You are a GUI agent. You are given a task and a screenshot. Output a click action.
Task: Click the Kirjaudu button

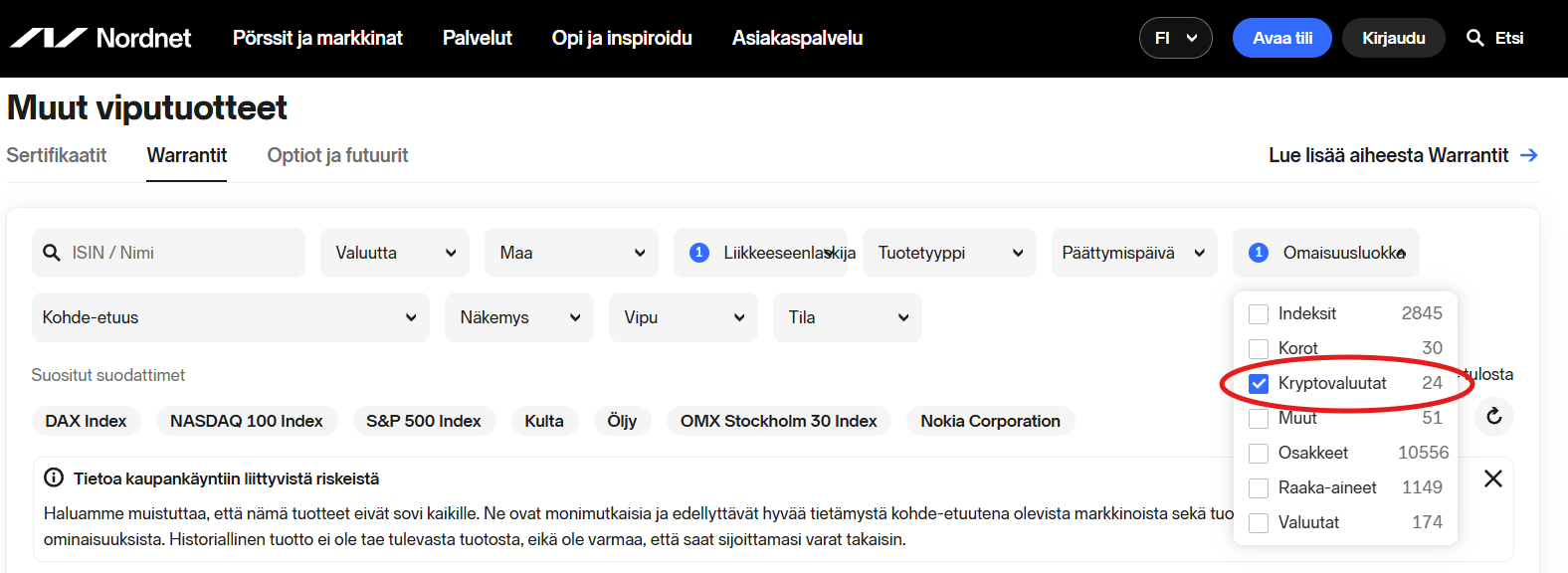pos(1394,38)
